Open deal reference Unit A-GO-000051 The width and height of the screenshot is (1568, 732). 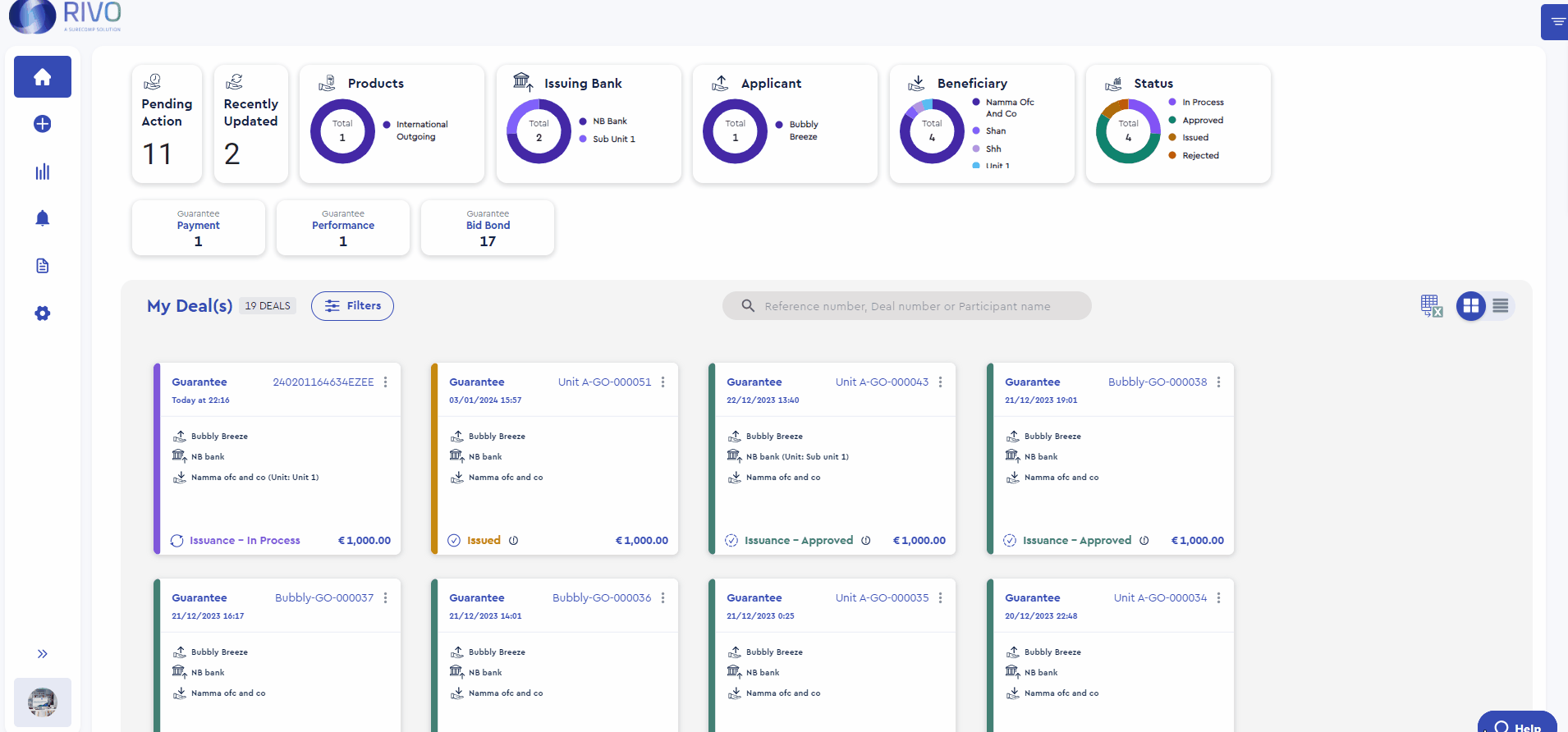pos(605,382)
